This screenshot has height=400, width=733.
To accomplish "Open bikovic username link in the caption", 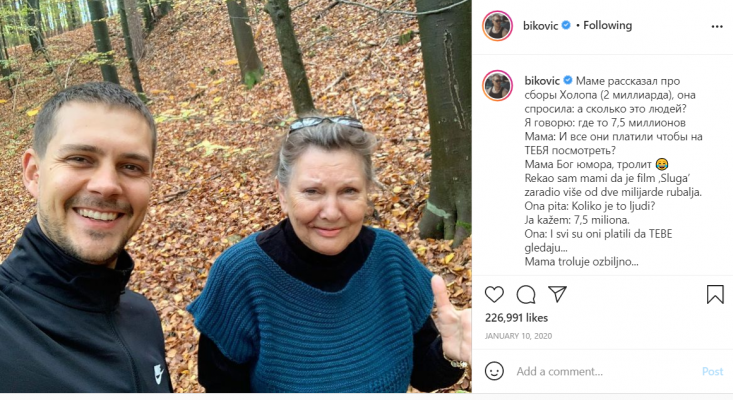I will 542,81.
